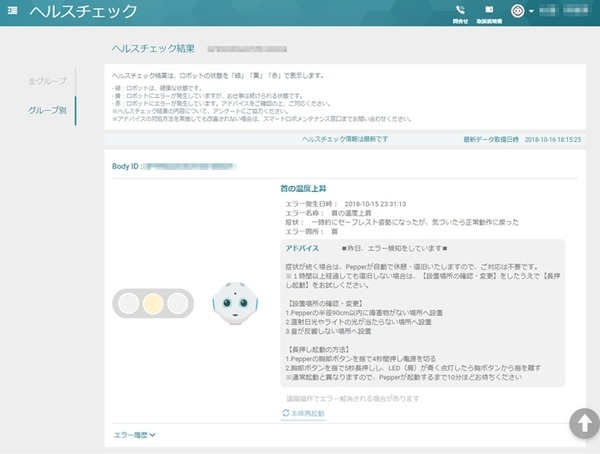Image resolution: width=600 pixels, height=454 pixels.
Task: Click the ヘルスチェック page title
Action: [x=83, y=11]
